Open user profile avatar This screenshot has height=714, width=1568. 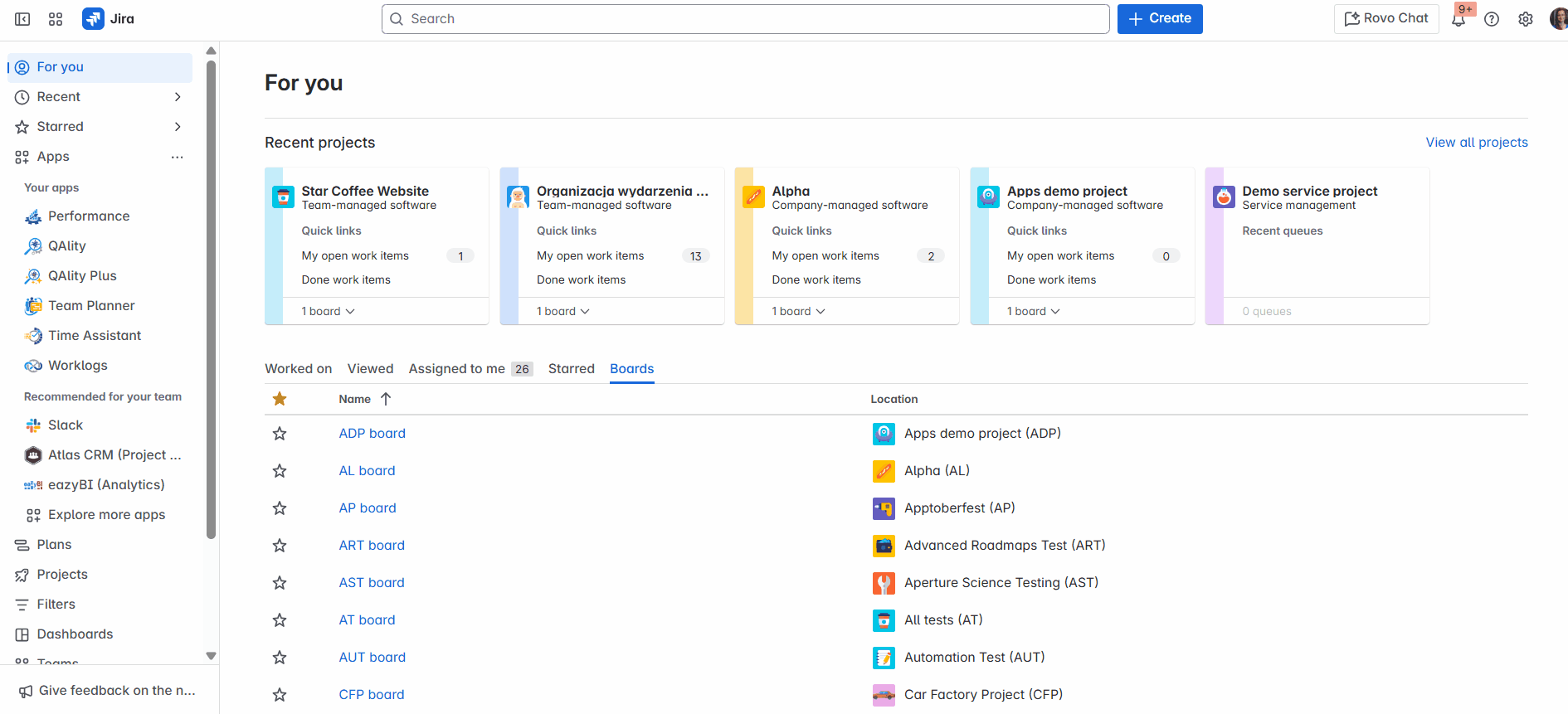coord(1559,19)
